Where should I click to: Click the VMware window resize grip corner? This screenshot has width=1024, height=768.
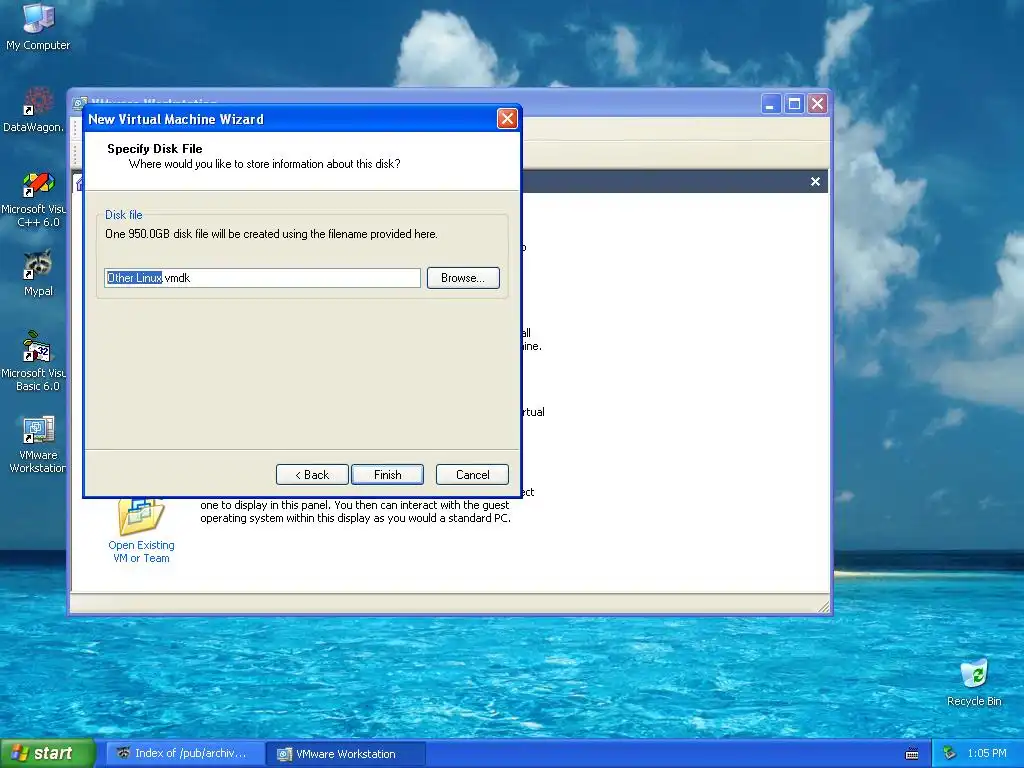click(824, 607)
